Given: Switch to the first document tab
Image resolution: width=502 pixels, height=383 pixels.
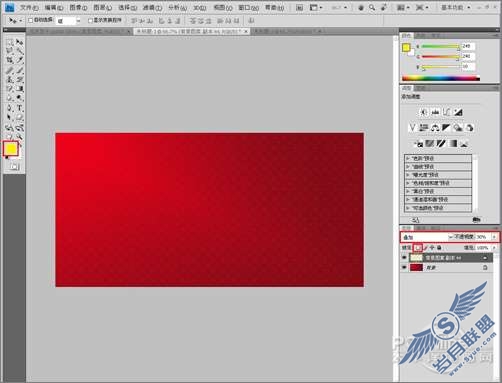Looking at the screenshot, I should 79,31.
